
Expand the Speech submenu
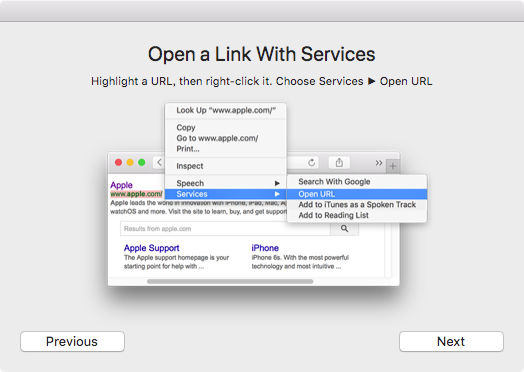(x=226, y=183)
